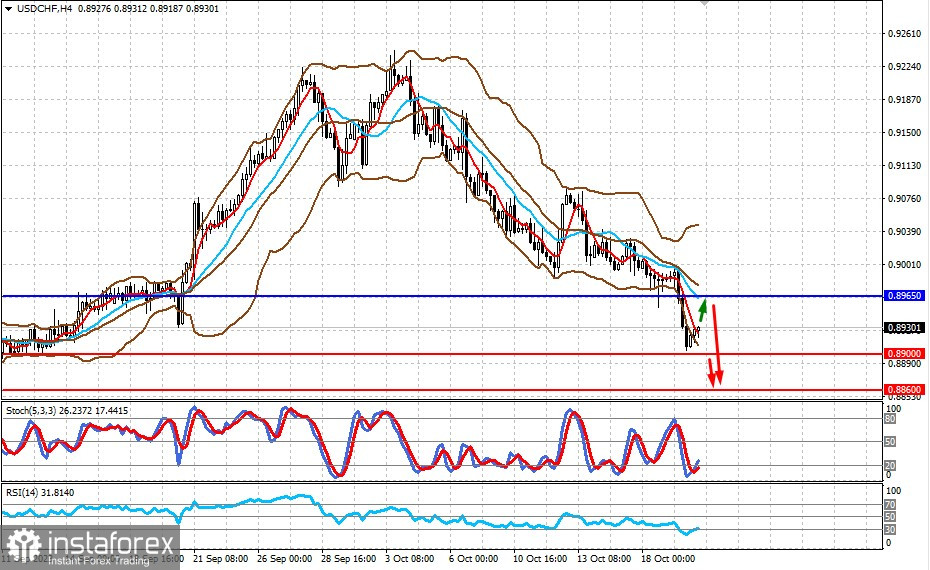This screenshot has height=570, width=930.
Task: Click 0.90760 on the price axis
Action: pos(904,199)
